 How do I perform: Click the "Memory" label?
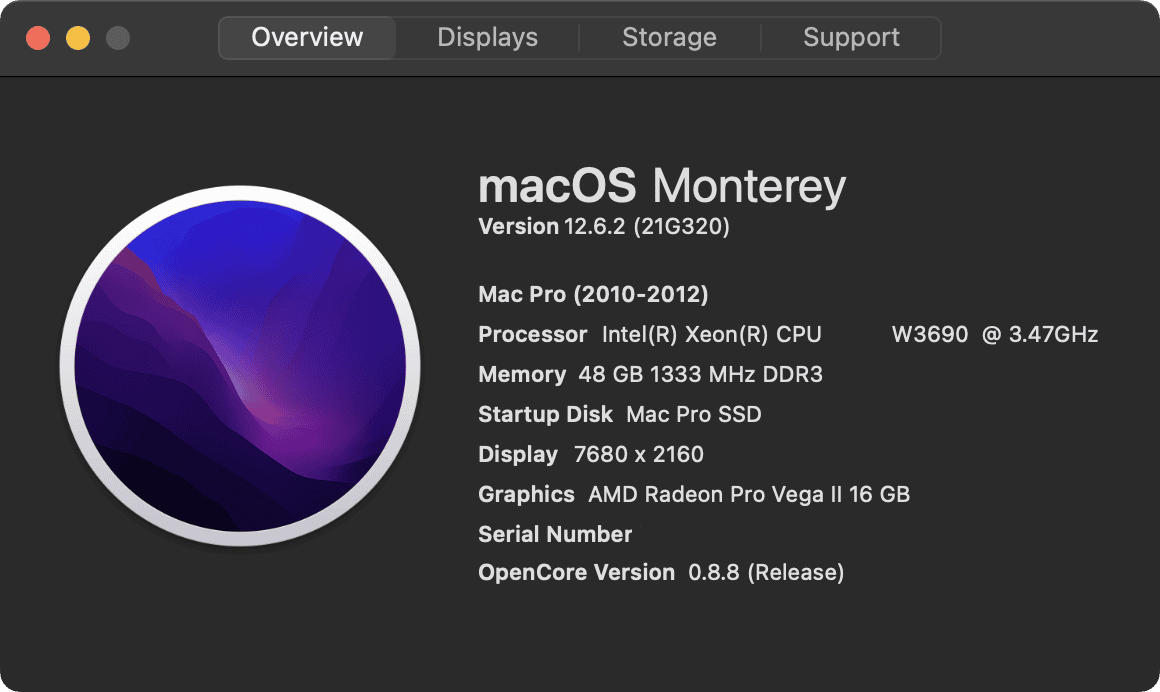point(522,374)
